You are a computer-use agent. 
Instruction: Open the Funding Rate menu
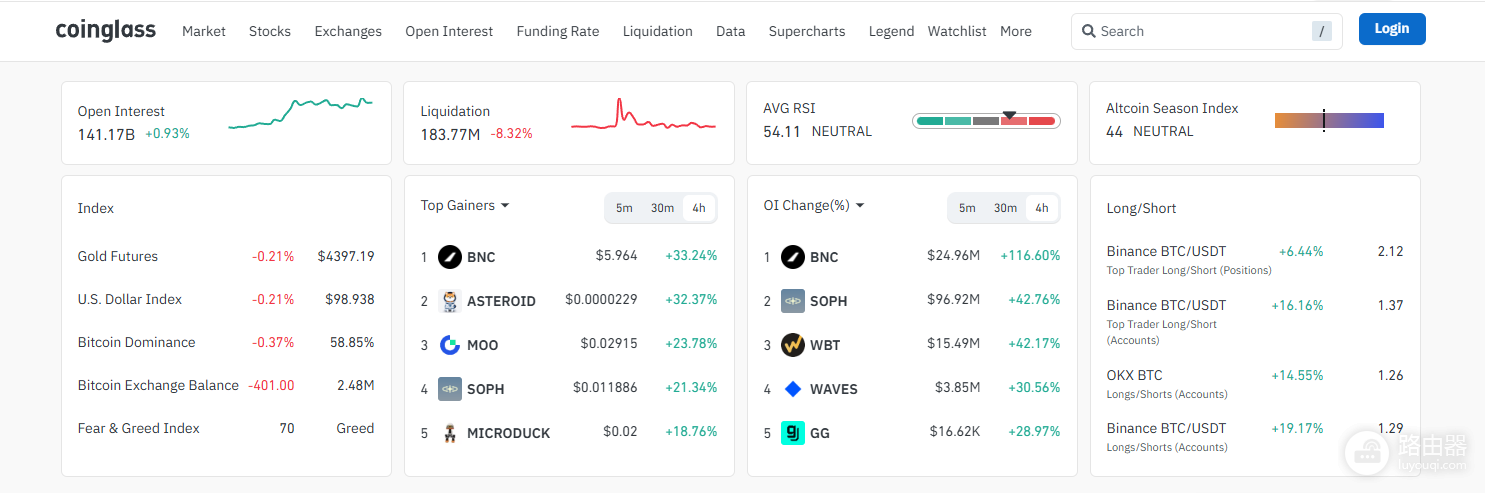(558, 31)
